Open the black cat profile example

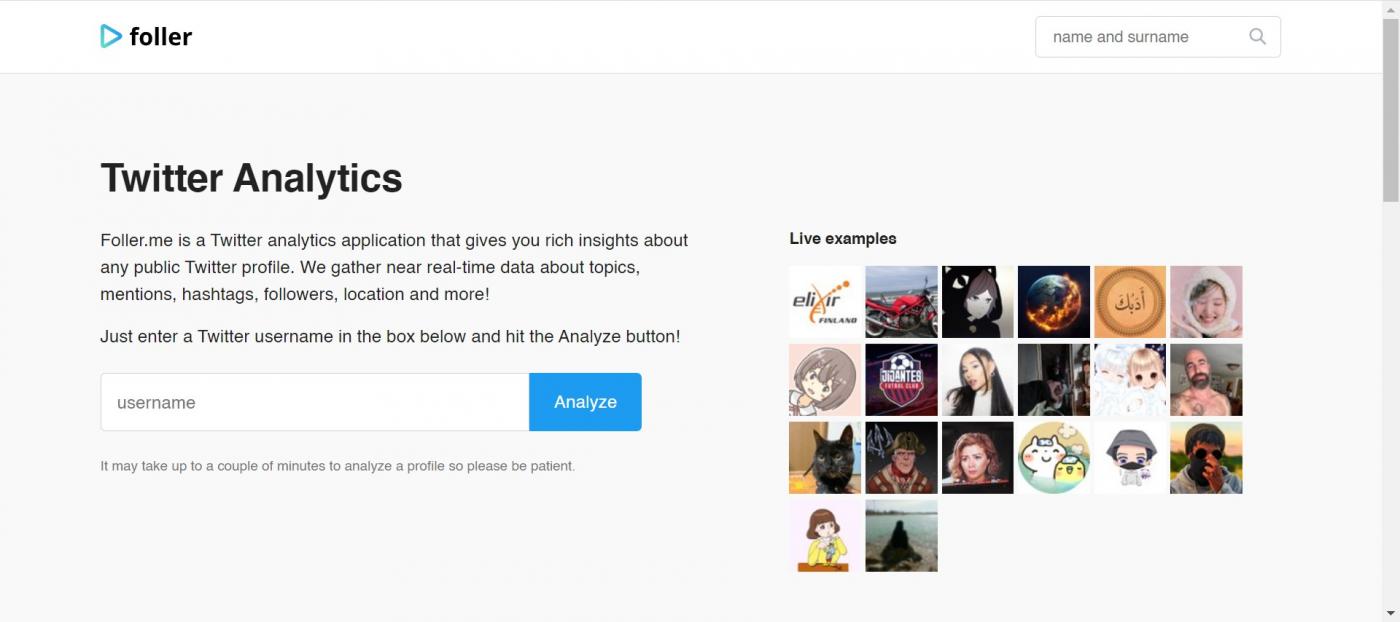pos(825,458)
